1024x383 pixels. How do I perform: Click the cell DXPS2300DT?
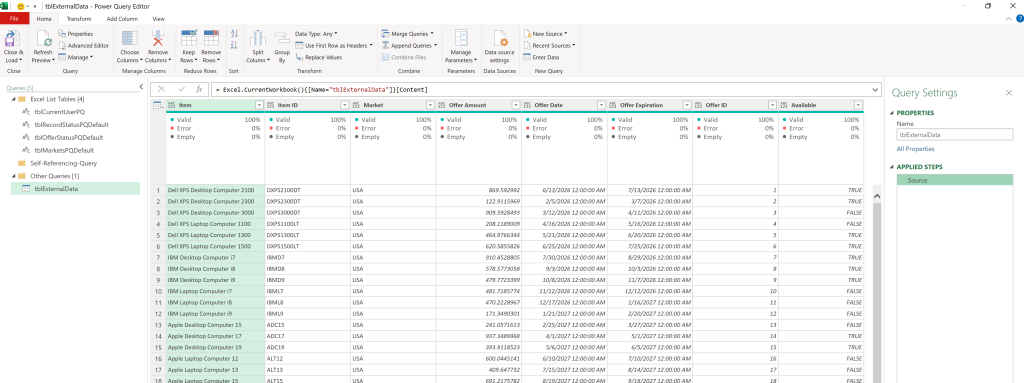click(x=308, y=201)
